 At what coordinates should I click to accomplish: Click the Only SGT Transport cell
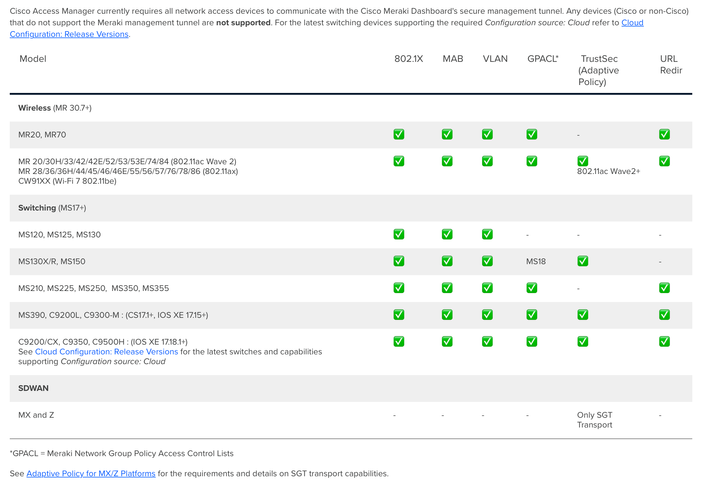[595, 420]
